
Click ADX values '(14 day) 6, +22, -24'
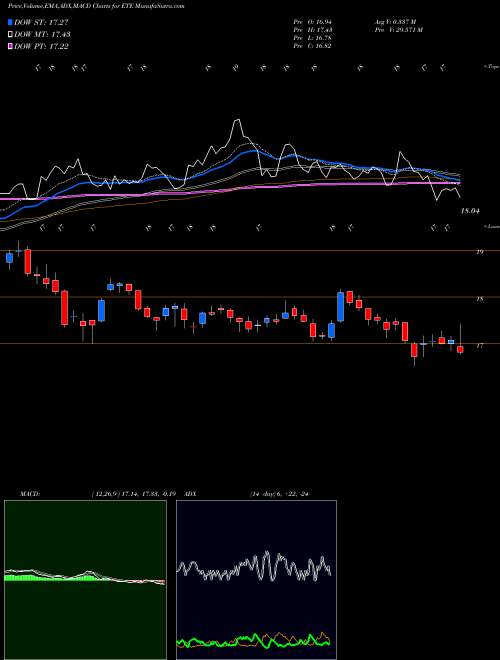coord(280,494)
